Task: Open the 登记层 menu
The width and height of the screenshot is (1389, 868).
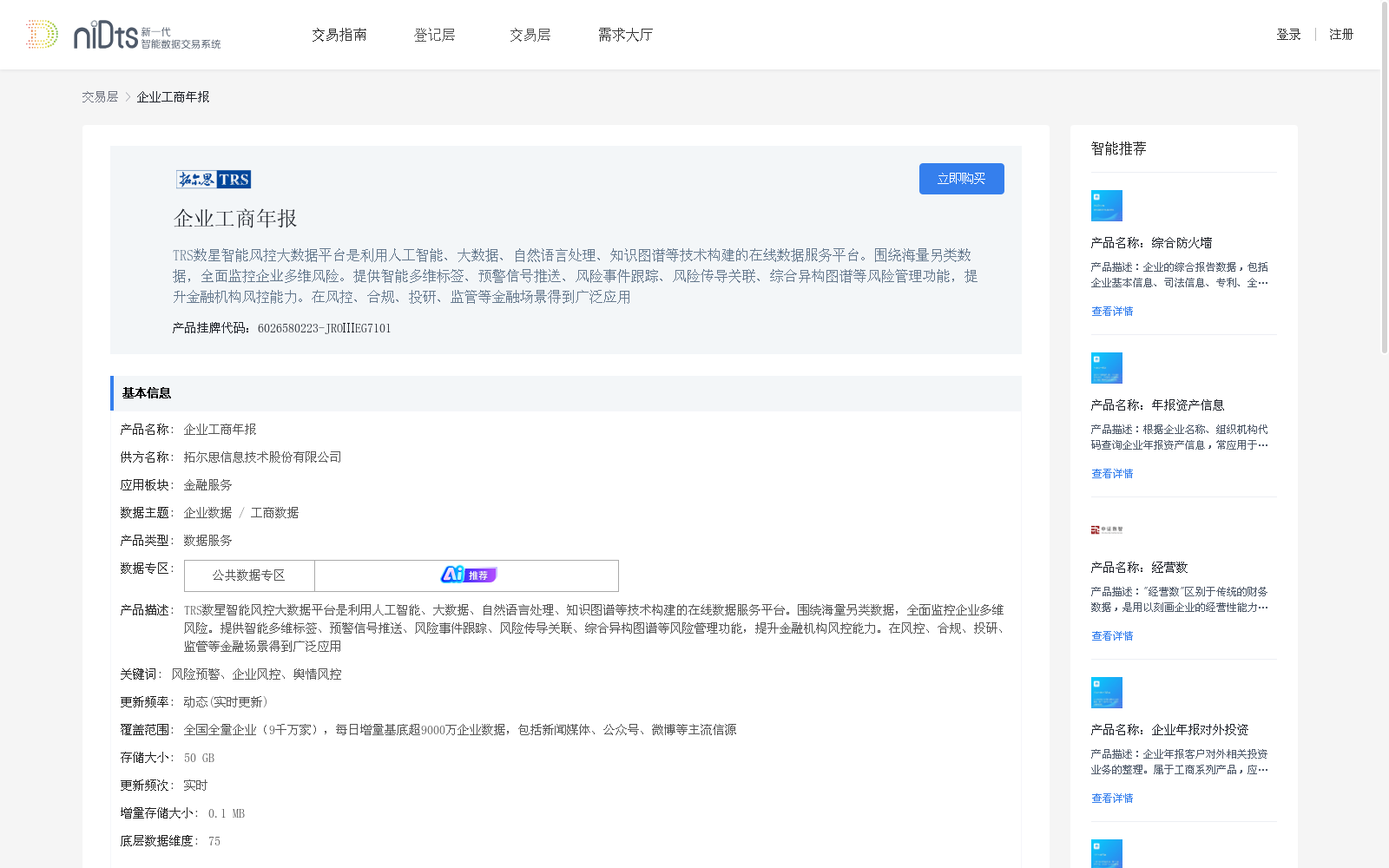Action: tap(435, 35)
